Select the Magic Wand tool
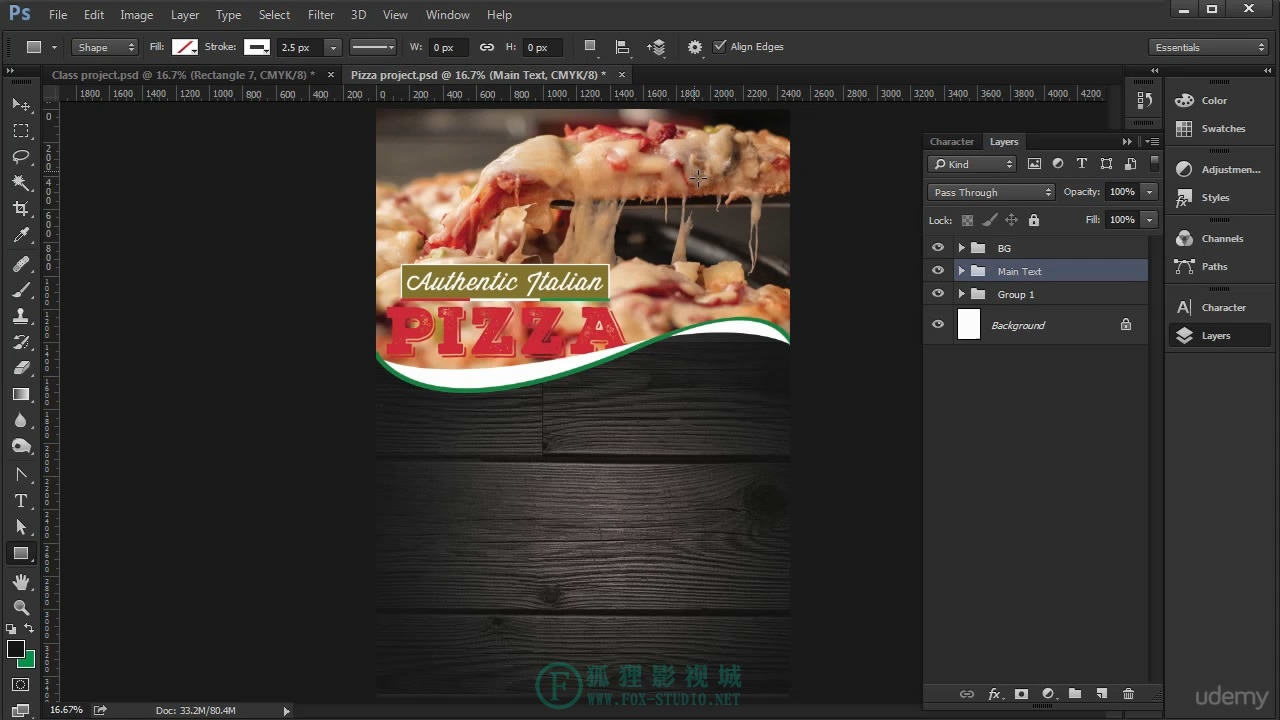Viewport: 1280px width, 720px height. coord(21,183)
